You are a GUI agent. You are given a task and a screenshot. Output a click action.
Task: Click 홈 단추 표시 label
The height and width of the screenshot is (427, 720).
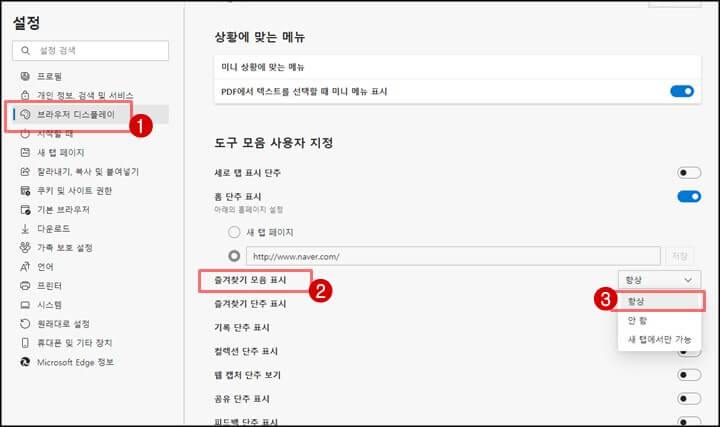pos(237,197)
